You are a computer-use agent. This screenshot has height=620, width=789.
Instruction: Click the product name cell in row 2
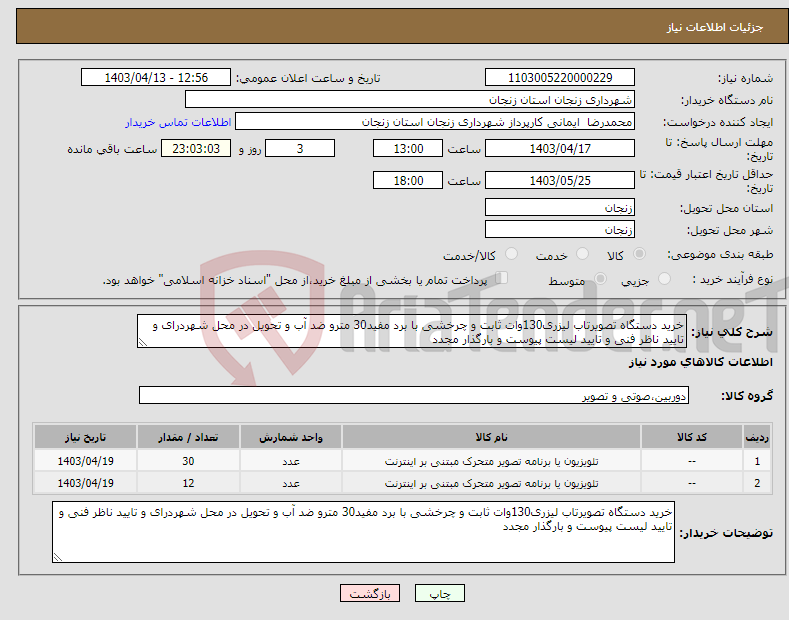(x=491, y=483)
